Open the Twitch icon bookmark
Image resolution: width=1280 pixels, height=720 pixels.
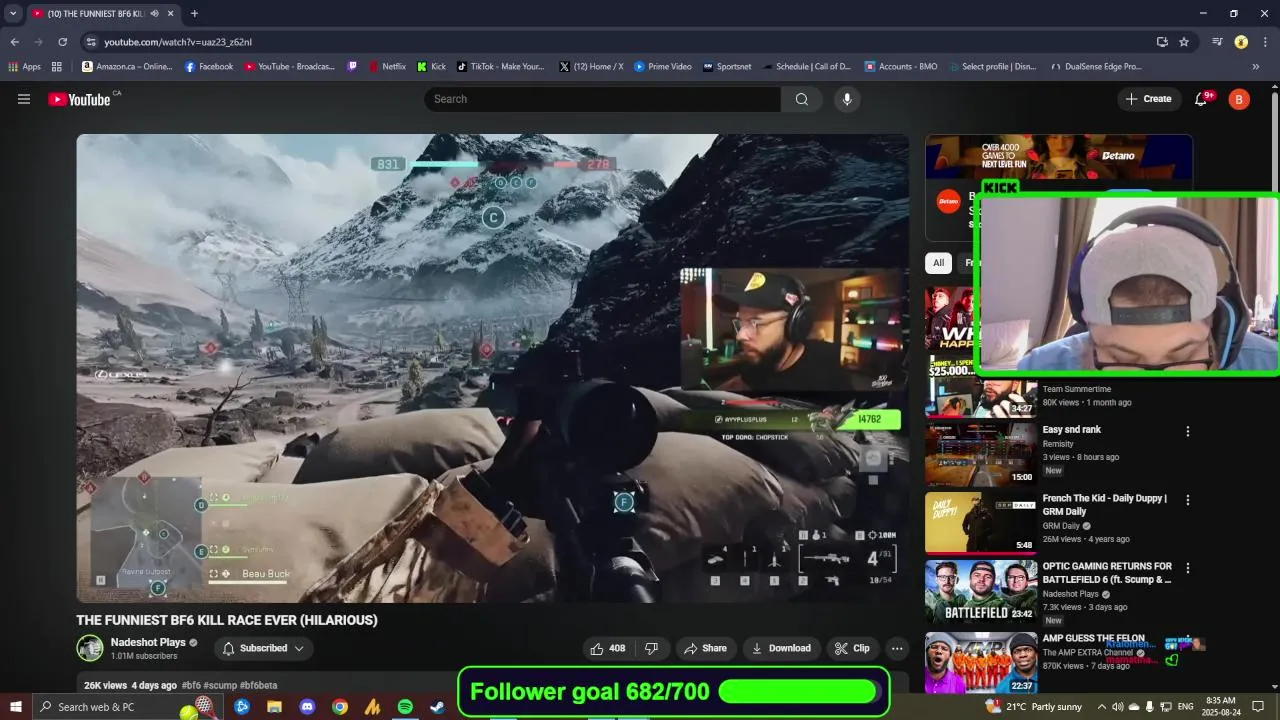coord(352,67)
